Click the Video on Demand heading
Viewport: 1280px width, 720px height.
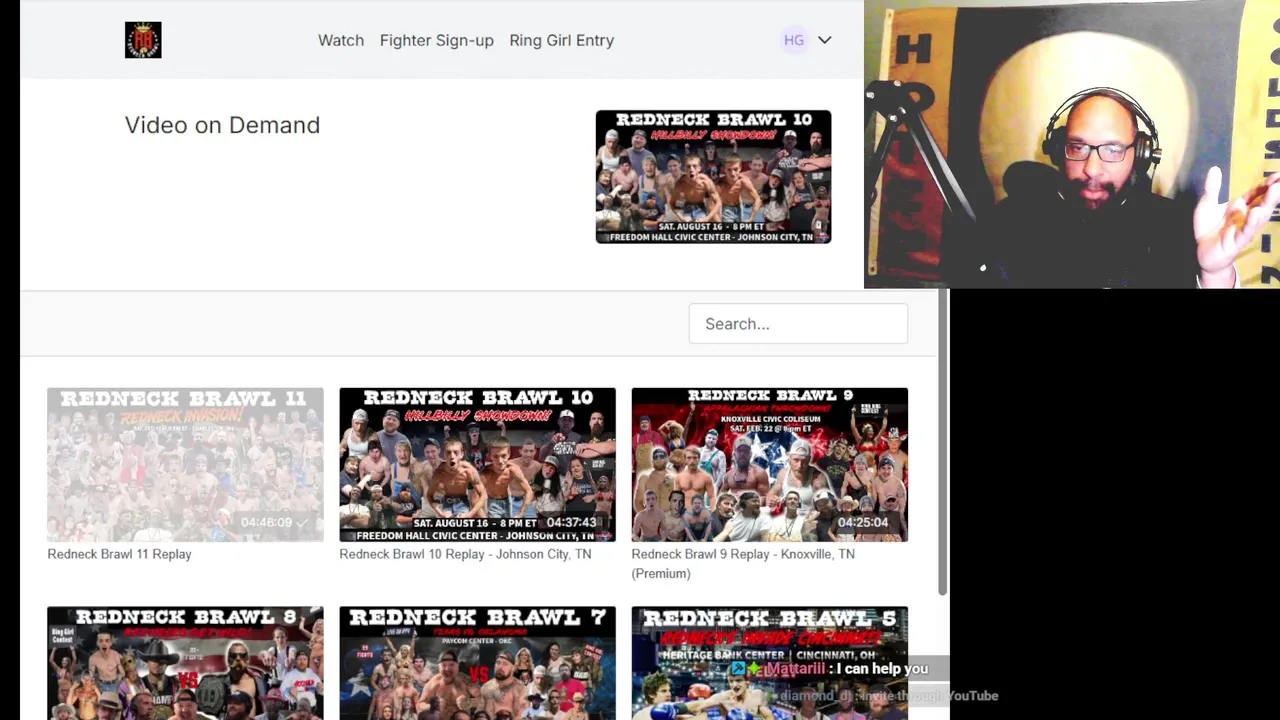pos(222,125)
